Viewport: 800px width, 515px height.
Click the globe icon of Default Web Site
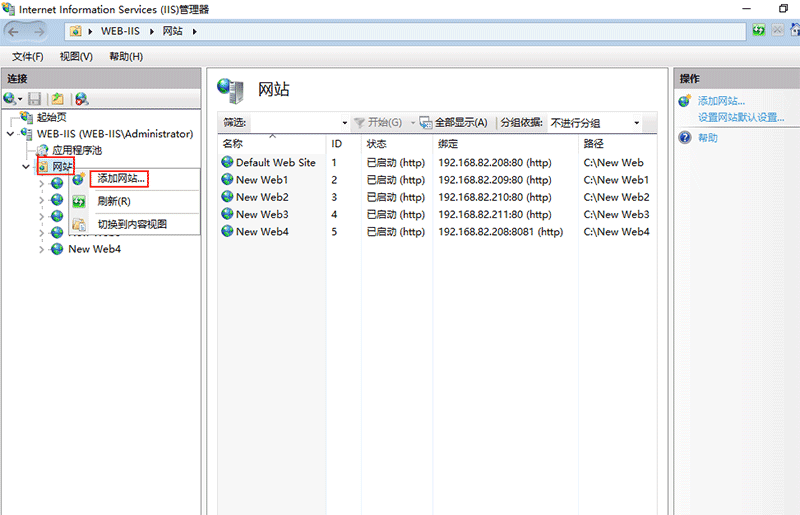(x=227, y=162)
